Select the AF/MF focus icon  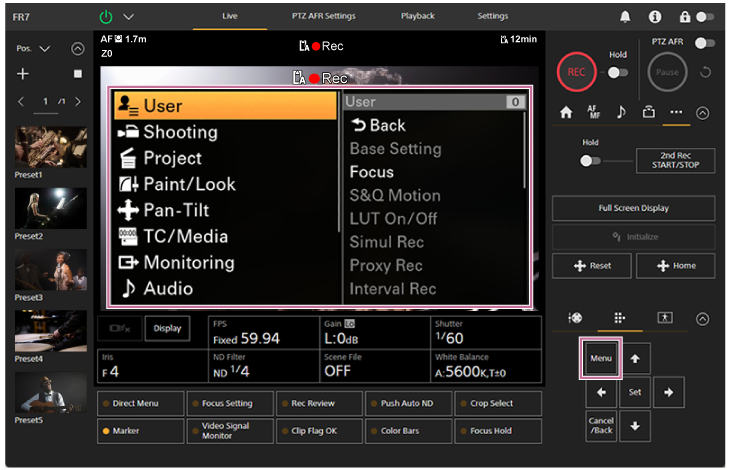(x=594, y=112)
